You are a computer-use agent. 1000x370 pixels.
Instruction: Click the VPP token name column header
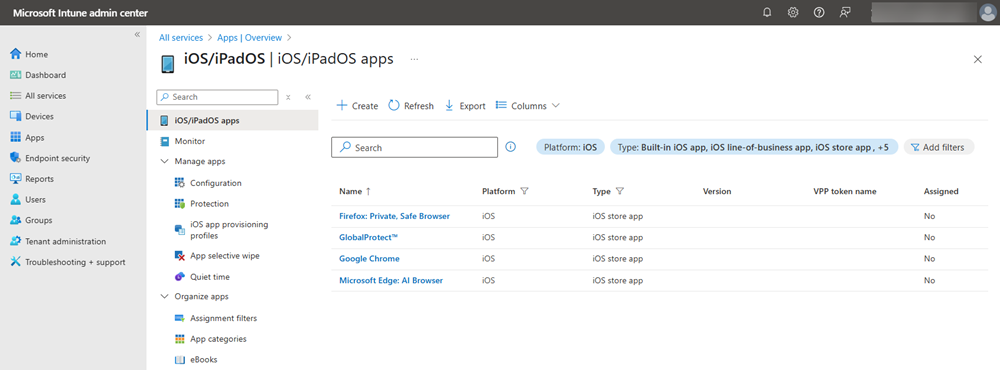tap(845, 191)
